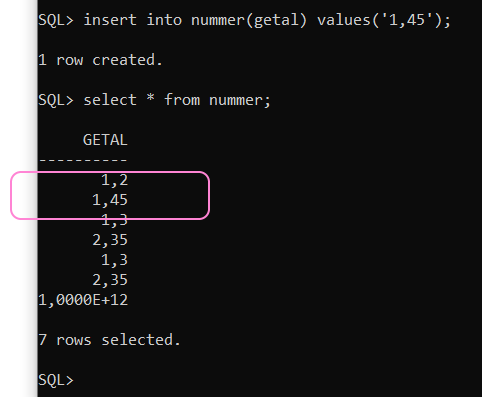
Task: Click the empty SQL> prompt at bottom
Action: point(56,380)
